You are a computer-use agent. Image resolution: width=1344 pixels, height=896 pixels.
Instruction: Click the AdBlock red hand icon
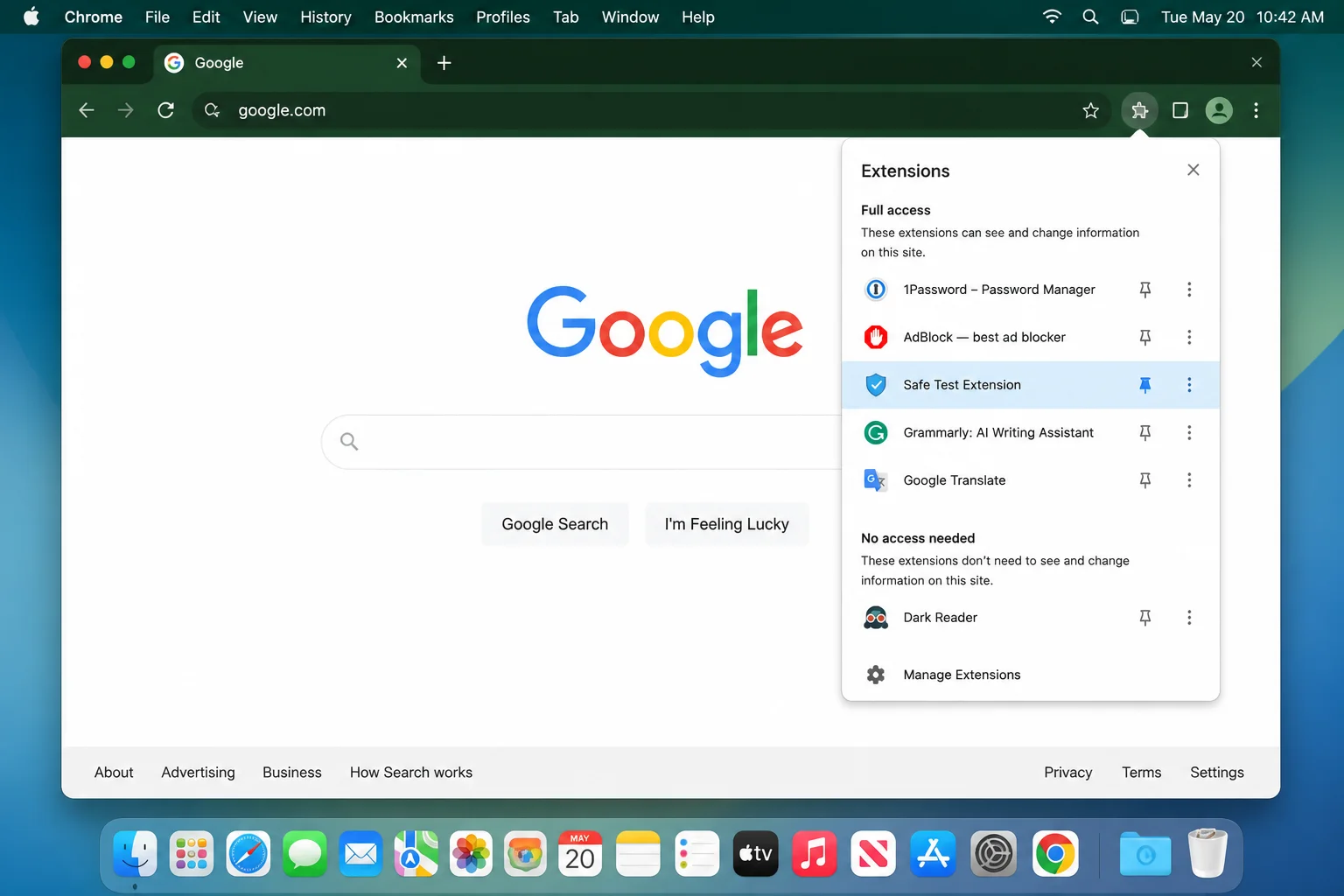coord(876,337)
